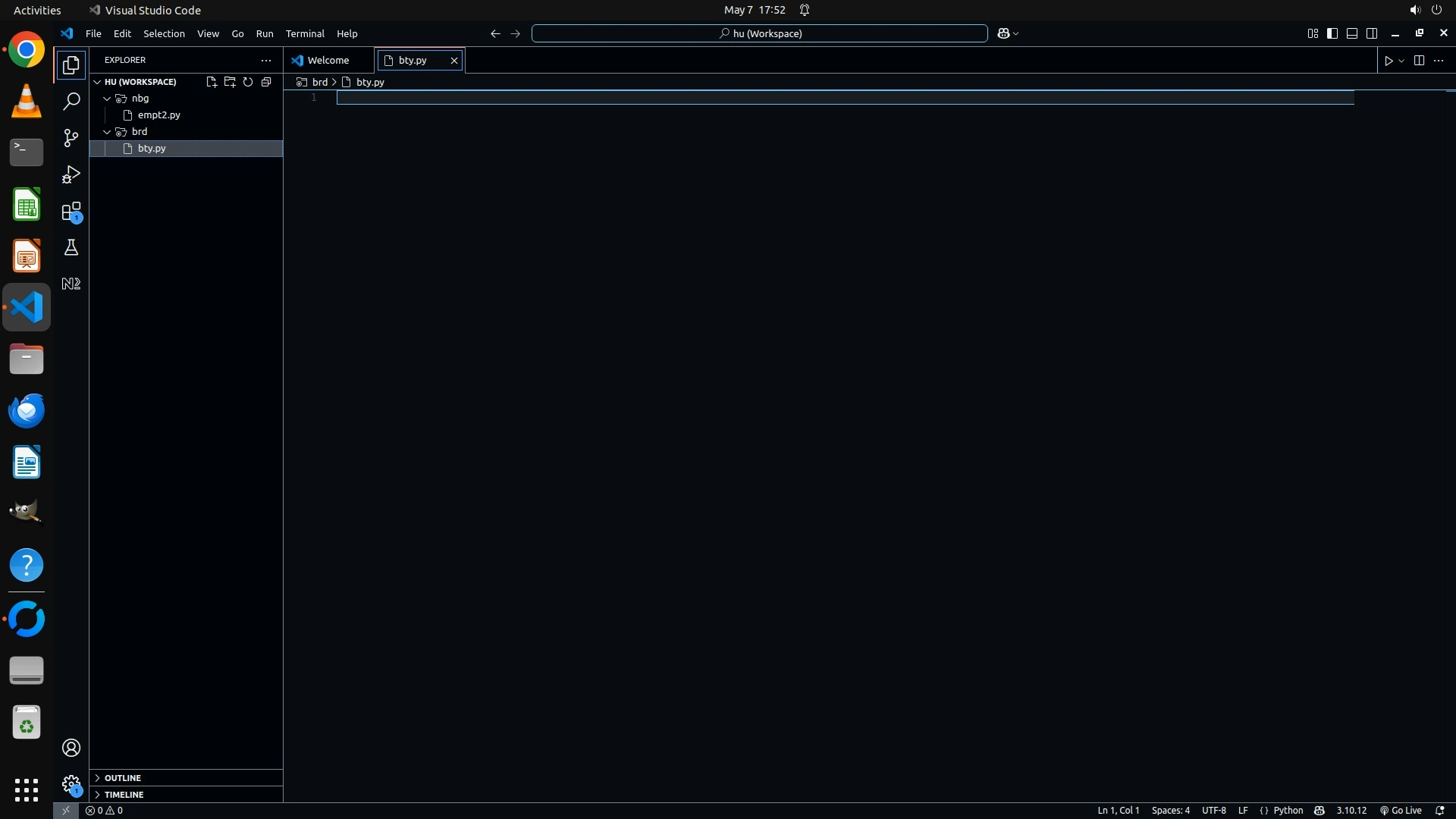Open the Search view in activity bar
This screenshot has height=819, width=1456.
[71, 102]
